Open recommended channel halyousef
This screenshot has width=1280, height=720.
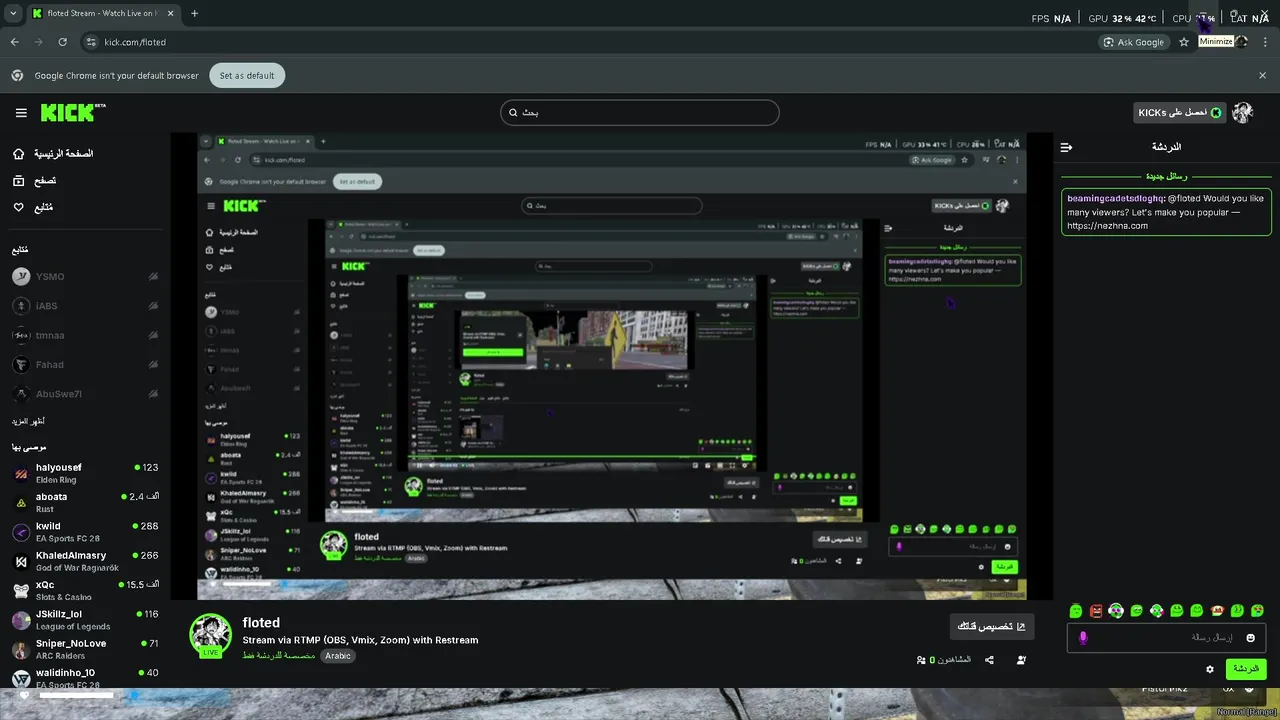point(85,473)
